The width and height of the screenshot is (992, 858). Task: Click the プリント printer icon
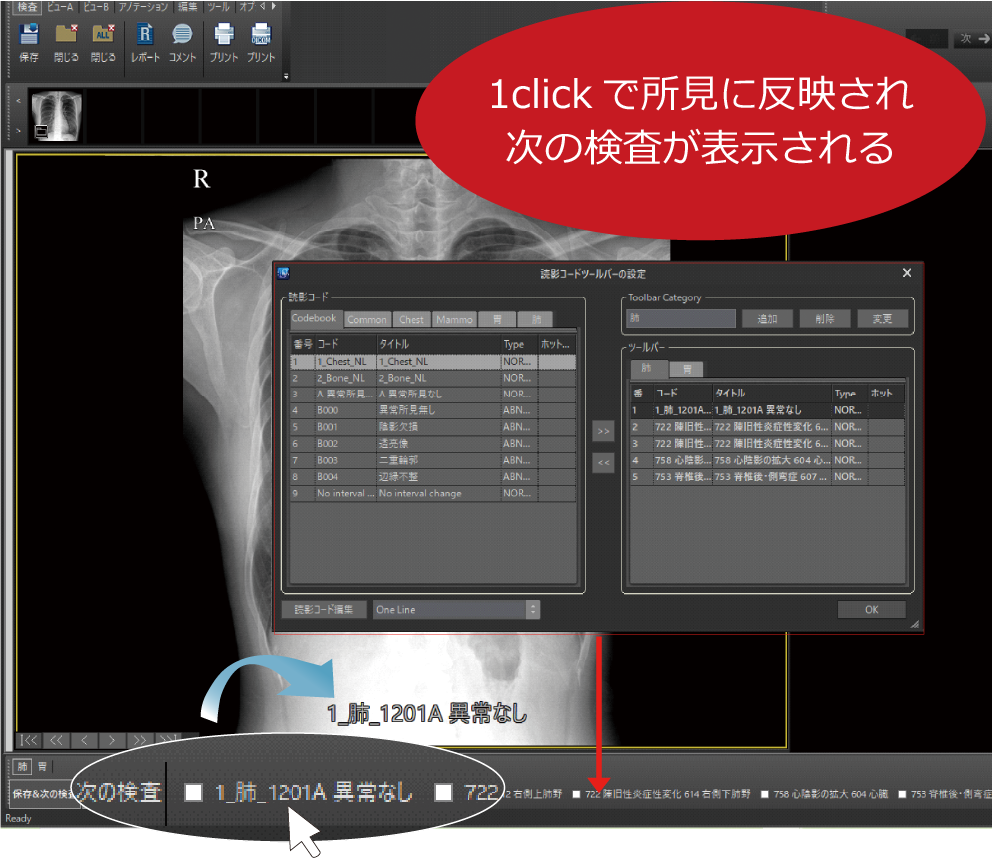(x=224, y=35)
